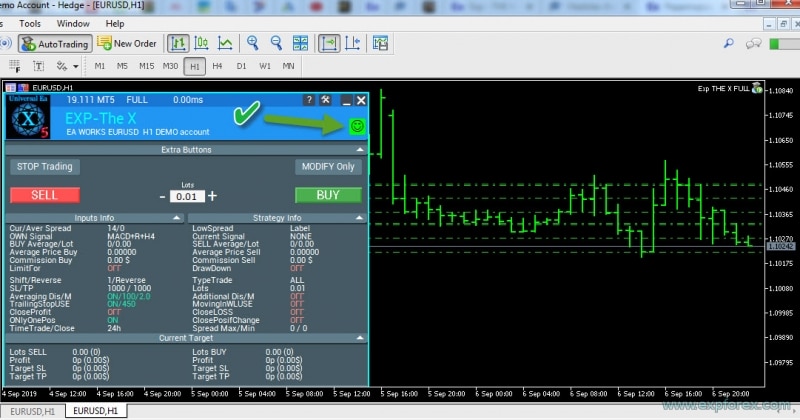Zoom in on the chart
The width and height of the screenshot is (800, 420).
point(253,44)
